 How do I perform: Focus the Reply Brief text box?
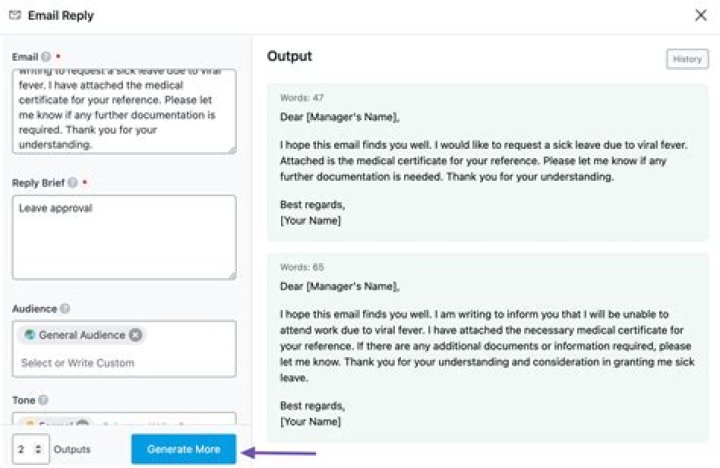[x=124, y=237]
